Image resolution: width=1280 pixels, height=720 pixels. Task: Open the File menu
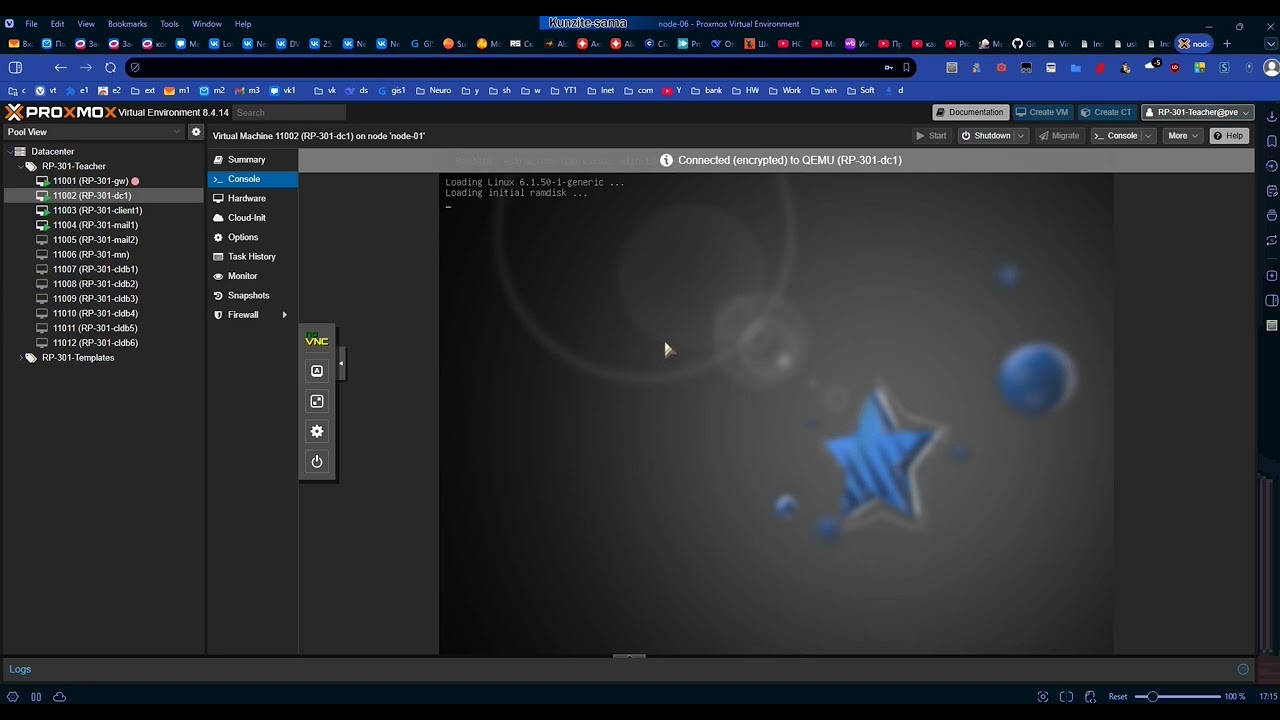[32, 24]
